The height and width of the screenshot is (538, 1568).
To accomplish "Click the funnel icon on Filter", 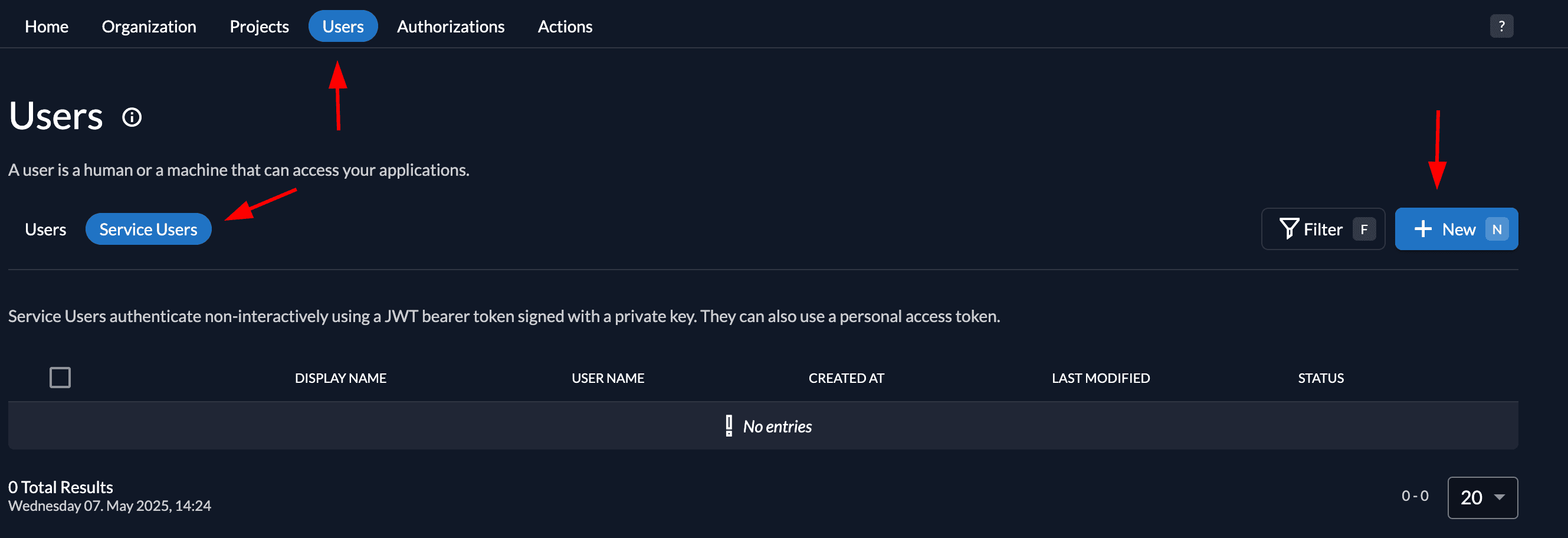I will pos(1288,229).
